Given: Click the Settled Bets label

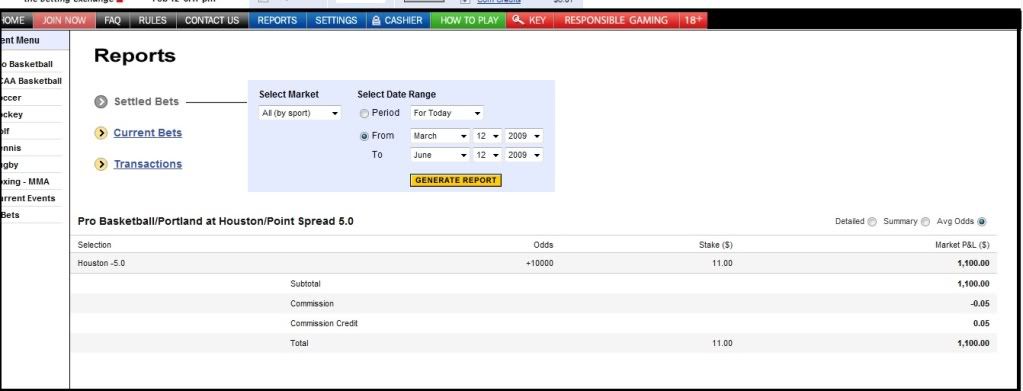Looking at the screenshot, I should (146, 102).
